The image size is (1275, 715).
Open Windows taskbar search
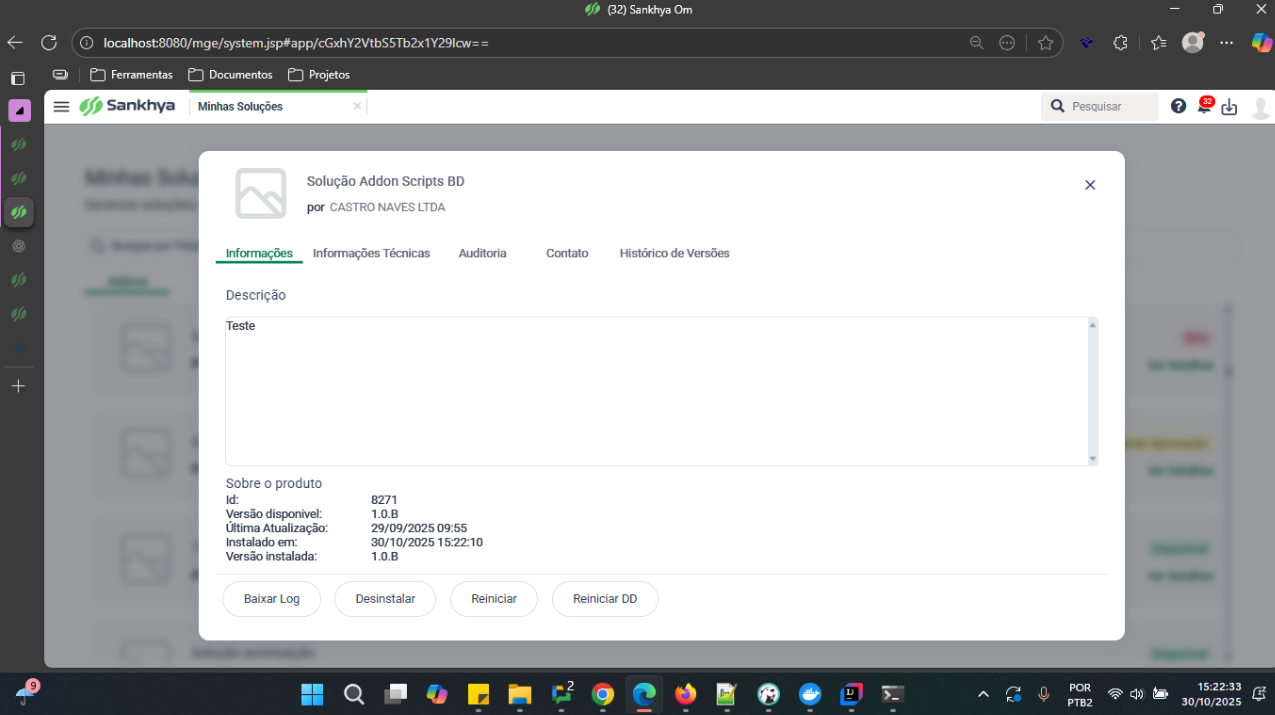click(353, 694)
